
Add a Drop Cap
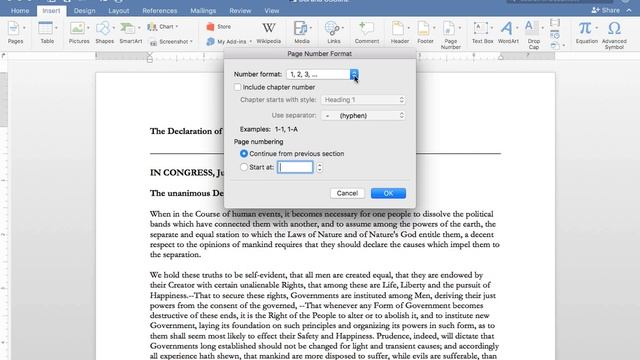click(533, 35)
